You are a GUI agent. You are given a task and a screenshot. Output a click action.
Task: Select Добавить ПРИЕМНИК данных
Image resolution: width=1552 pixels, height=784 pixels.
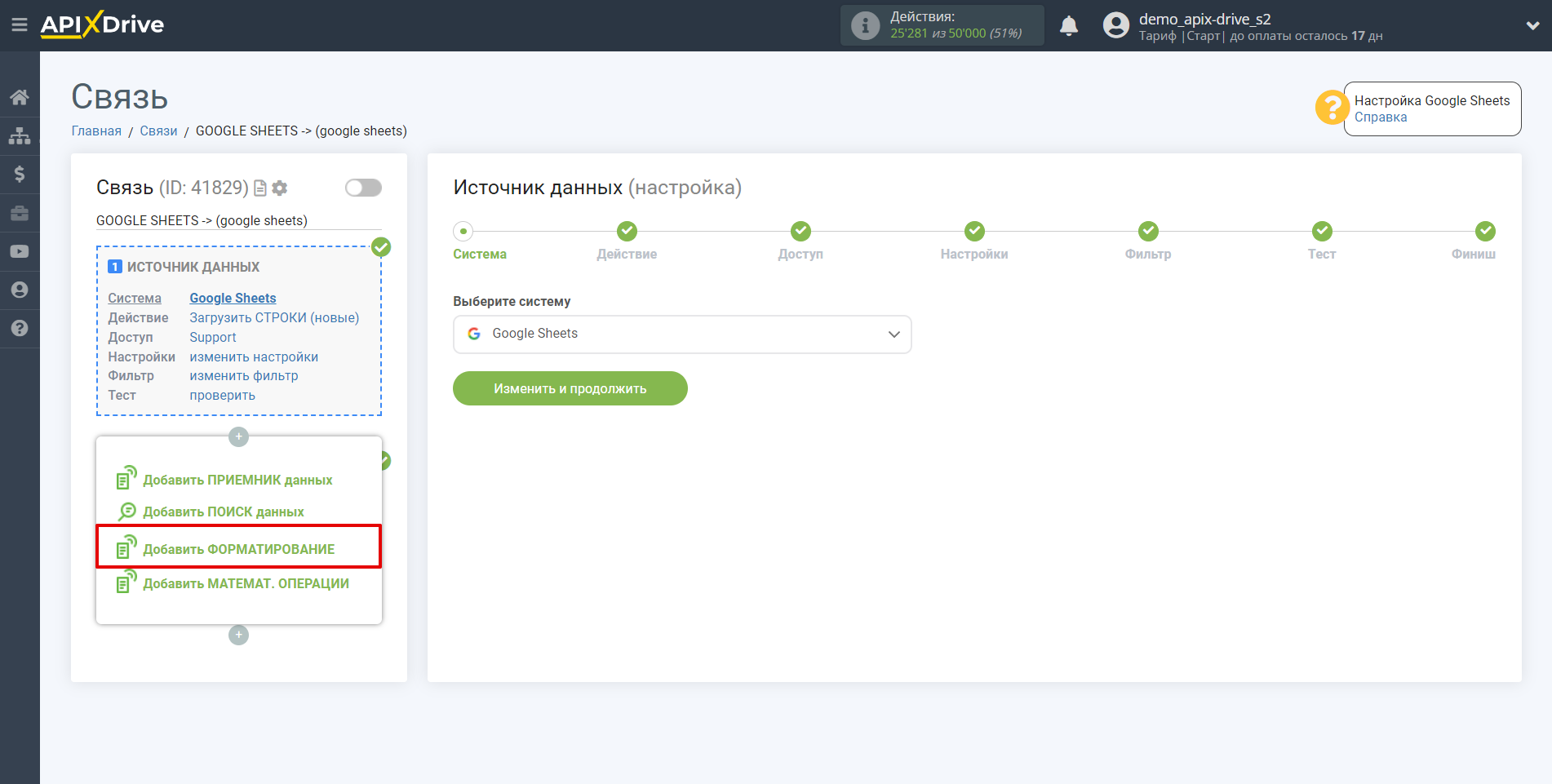pyautogui.click(x=224, y=480)
